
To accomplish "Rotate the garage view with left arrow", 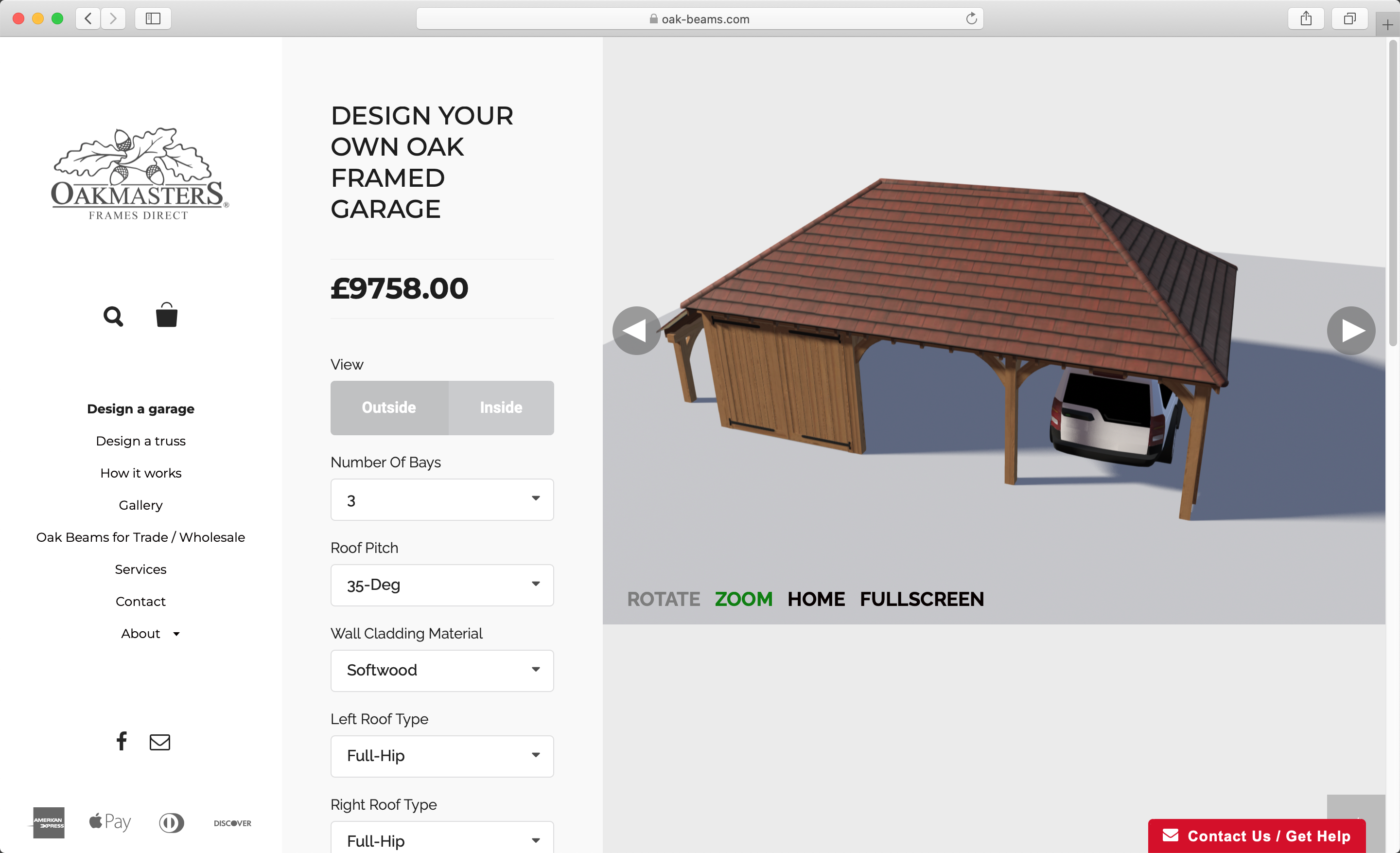I will pos(636,331).
